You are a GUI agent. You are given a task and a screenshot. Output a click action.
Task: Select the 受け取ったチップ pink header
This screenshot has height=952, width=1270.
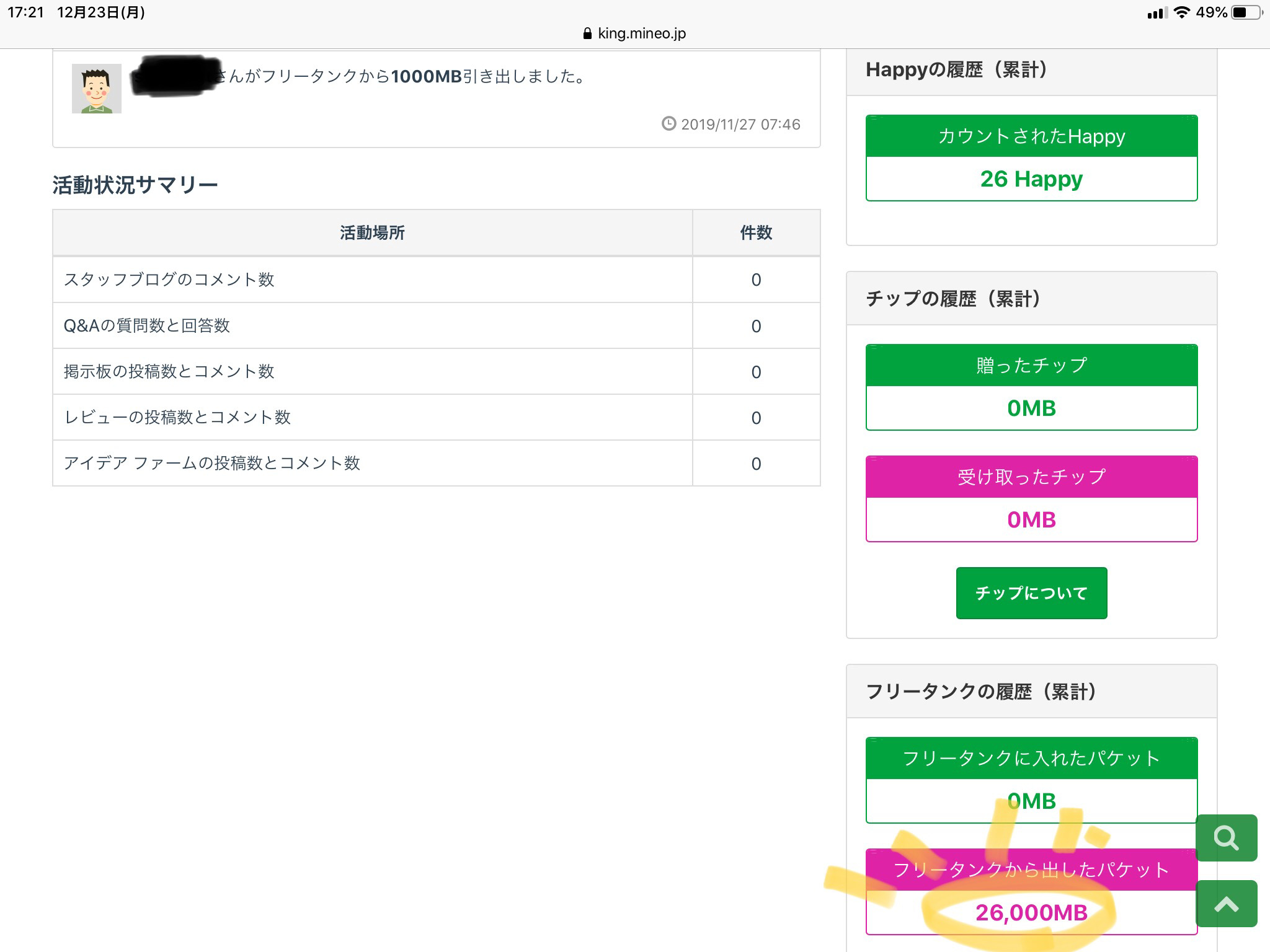coord(1031,477)
